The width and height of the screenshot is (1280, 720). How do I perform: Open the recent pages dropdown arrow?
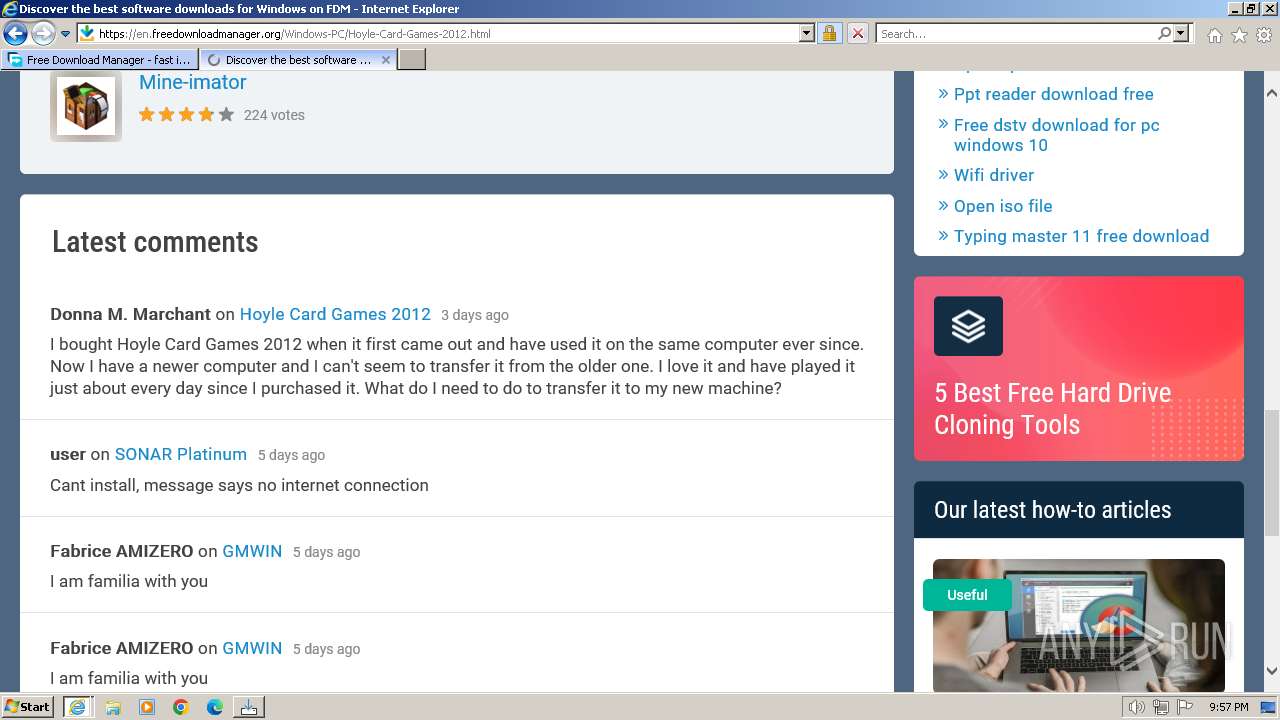[65, 34]
